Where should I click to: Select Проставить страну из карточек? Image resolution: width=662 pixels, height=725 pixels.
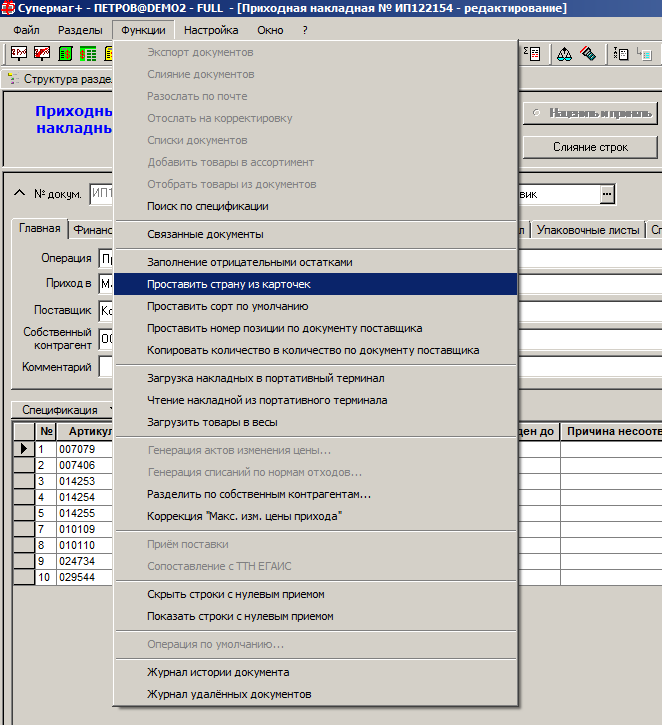(x=315, y=284)
